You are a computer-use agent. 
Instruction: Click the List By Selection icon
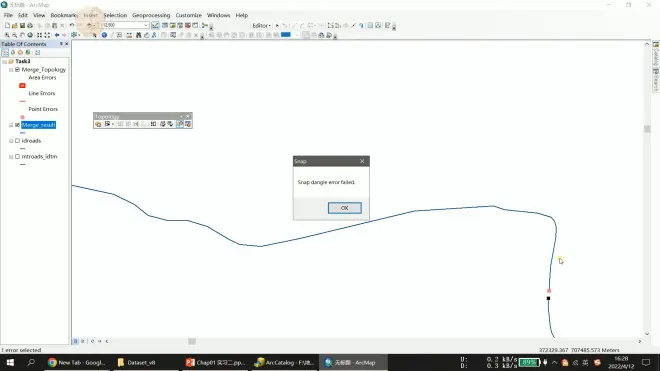(28, 53)
